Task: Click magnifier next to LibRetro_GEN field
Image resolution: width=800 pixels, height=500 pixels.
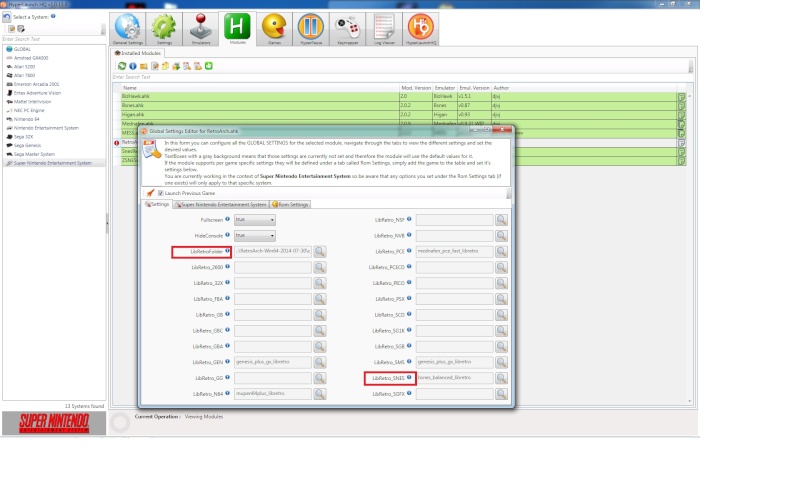Action: pos(320,362)
